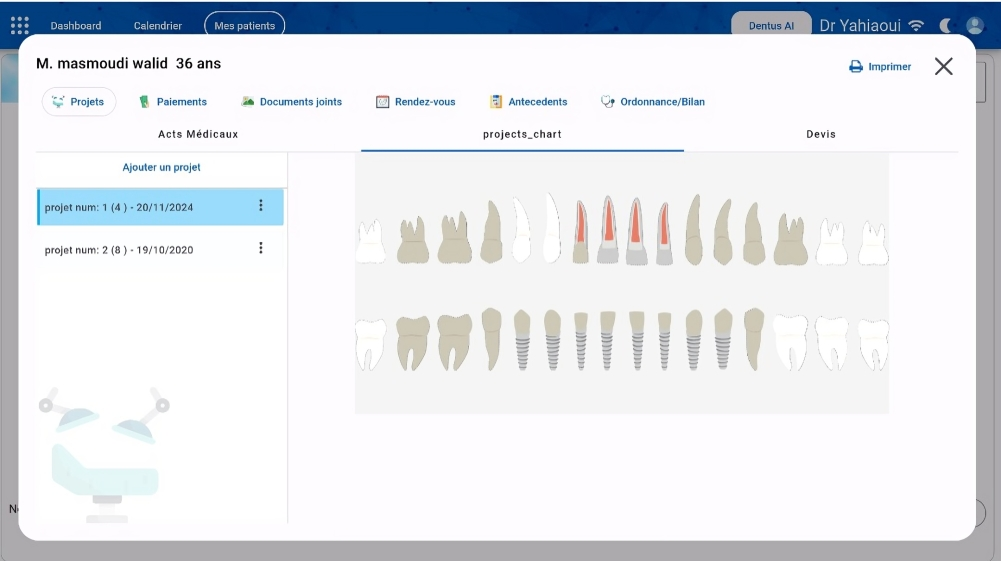This screenshot has width=1001, height=561.
Task: Open the apps grid launcher icon
Action: coord(20,25)
